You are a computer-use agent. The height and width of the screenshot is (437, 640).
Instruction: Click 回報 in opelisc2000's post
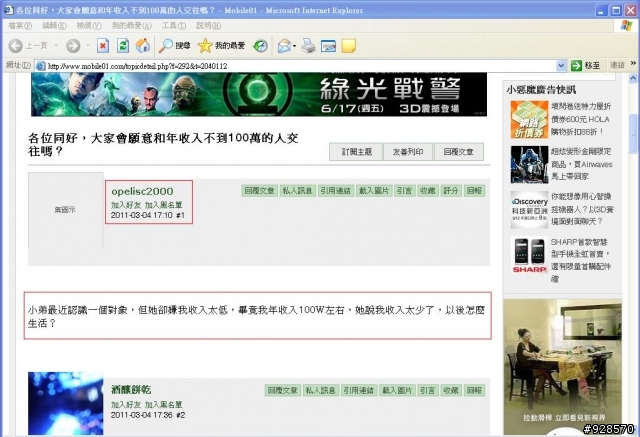(x=474, y=191)
